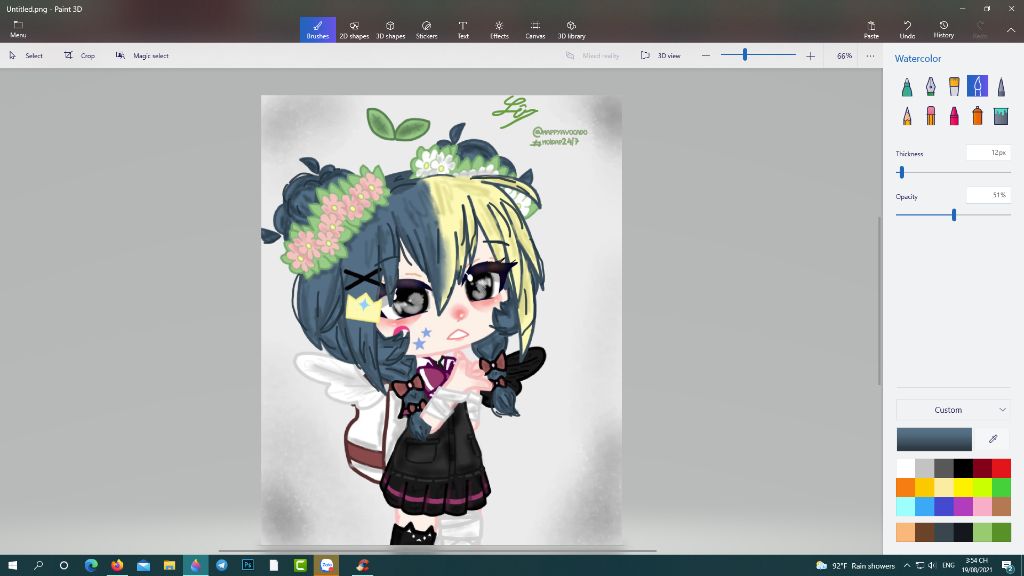1024x576 pixels.
Task: Select the Pixel pen tool
Action: point(1001,86)
